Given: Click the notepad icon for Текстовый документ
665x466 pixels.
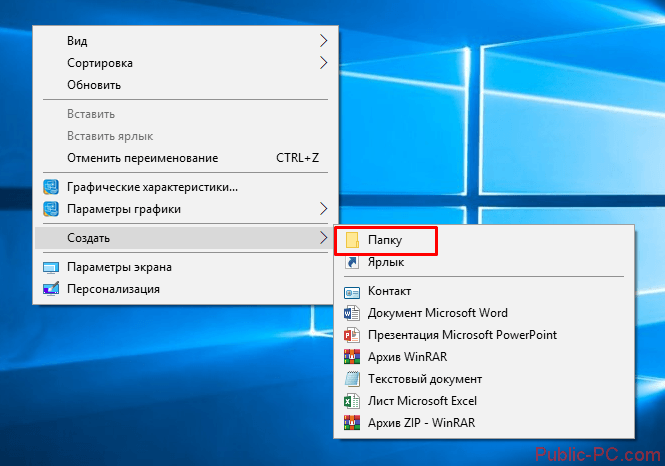Looking at the screenshot, I should pyautogui.click(x=352, y=379).
